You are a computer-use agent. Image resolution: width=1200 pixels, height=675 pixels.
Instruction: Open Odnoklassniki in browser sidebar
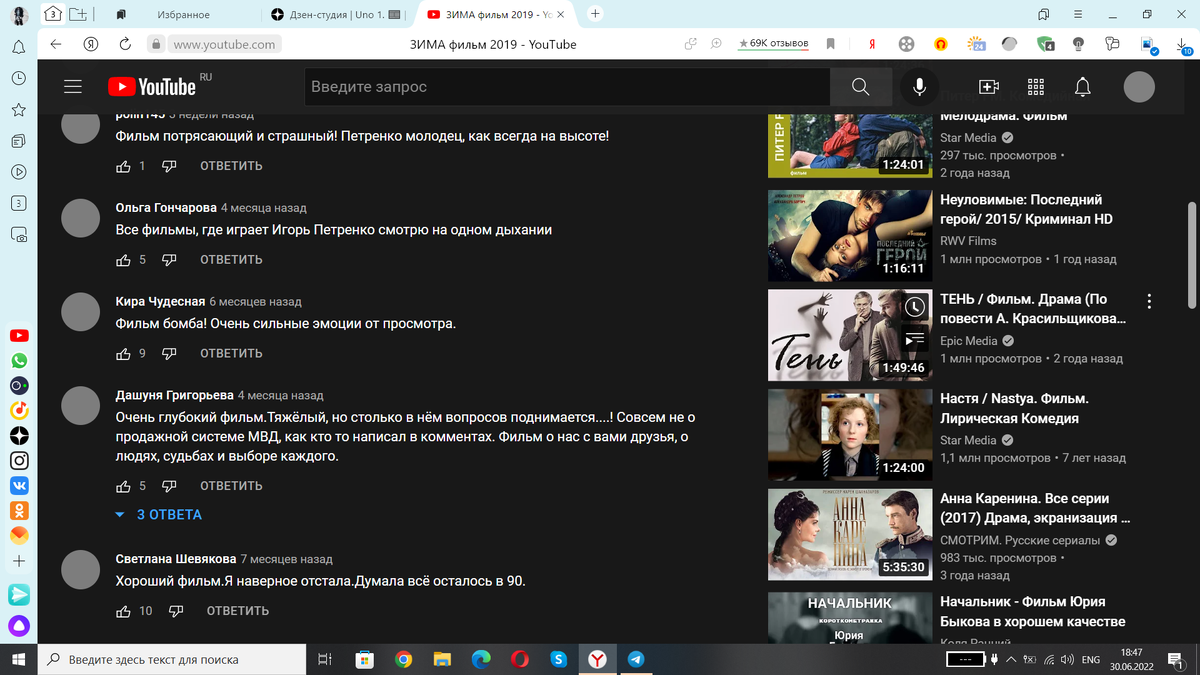point(19,511)
